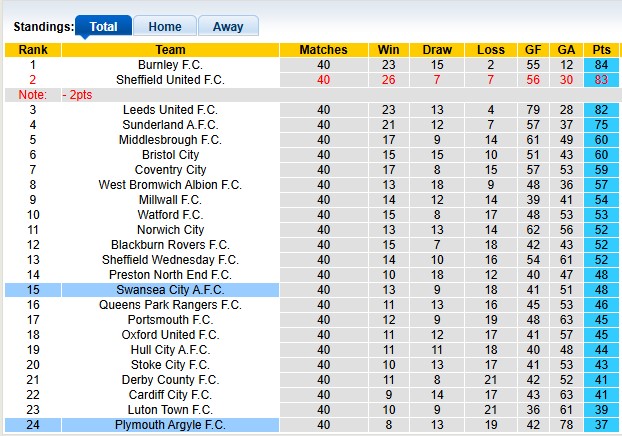The image size is (622, 436).
Task: Open Queens Park Rangers F.C. link
Action: (170, 305)
